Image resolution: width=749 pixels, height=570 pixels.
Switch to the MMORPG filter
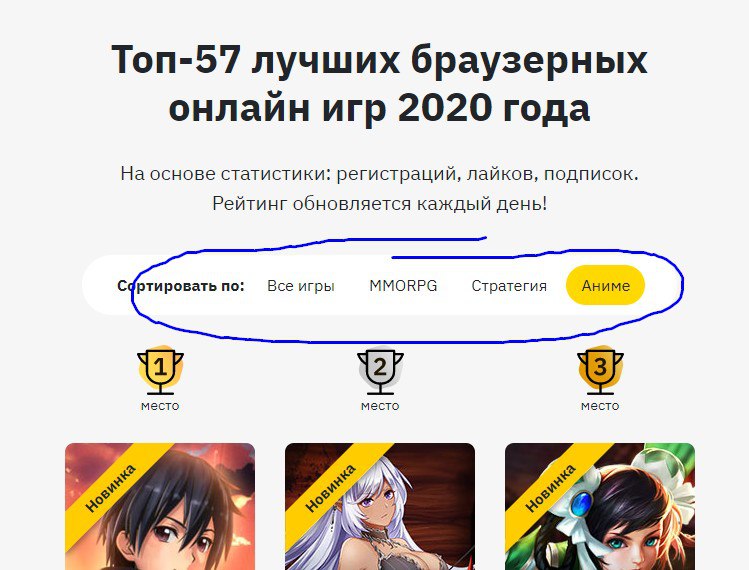click(x=403, y=285)
